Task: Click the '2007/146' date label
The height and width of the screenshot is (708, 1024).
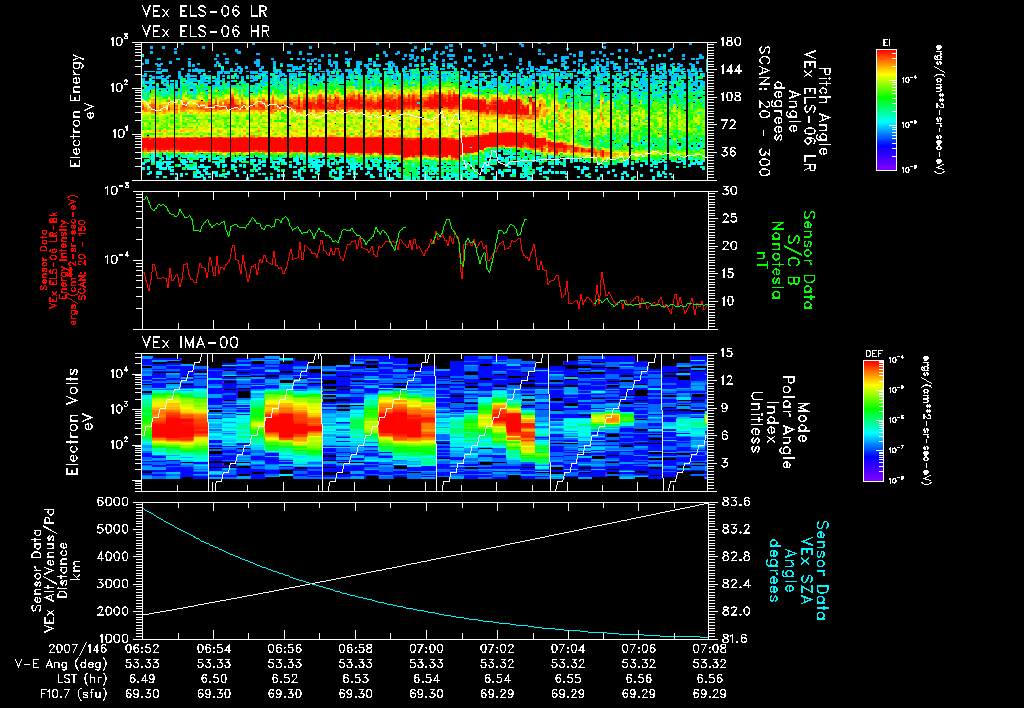Action: (x=78, y=648)
